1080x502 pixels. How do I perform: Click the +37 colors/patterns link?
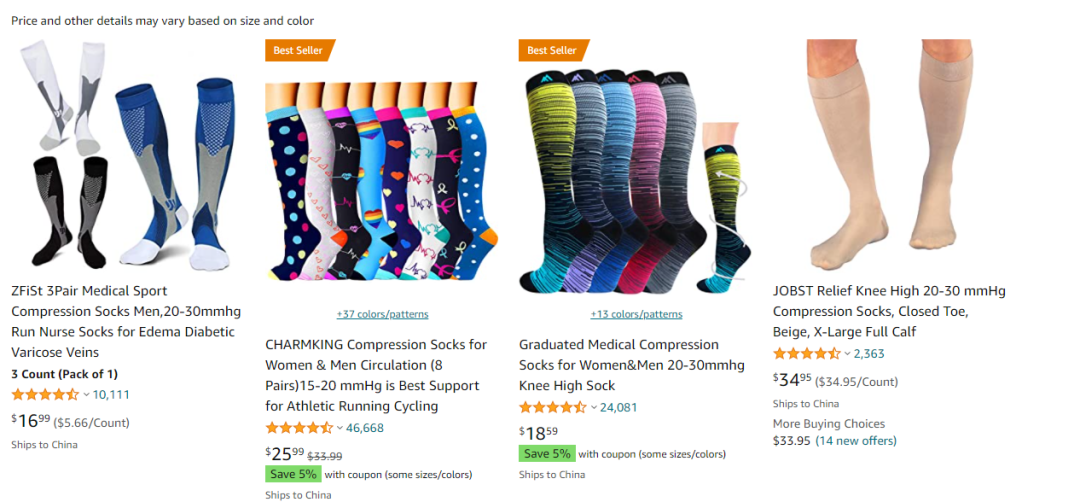click(383, 314)
